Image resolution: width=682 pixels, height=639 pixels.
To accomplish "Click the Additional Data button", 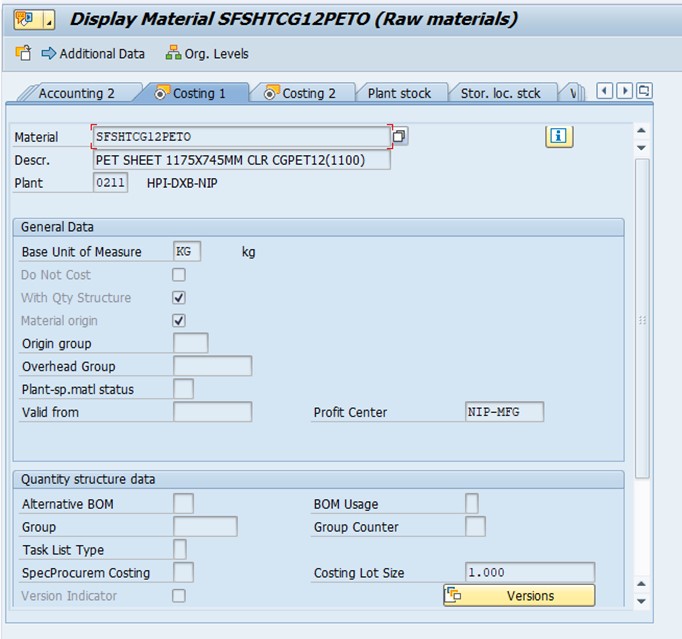I will [92, 54].
